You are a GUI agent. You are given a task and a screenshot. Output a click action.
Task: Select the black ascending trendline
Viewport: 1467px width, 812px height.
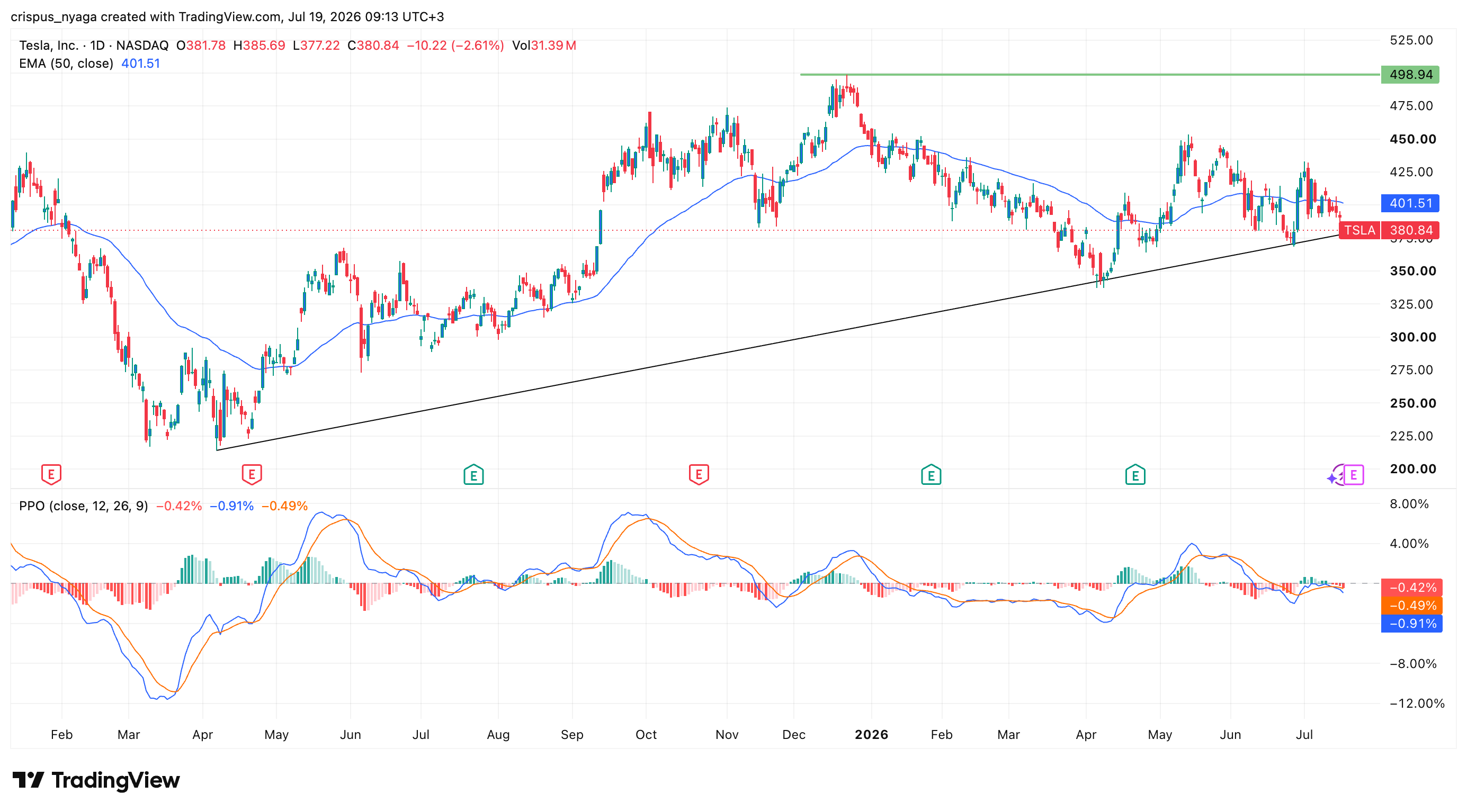click(x=778, y=342)
